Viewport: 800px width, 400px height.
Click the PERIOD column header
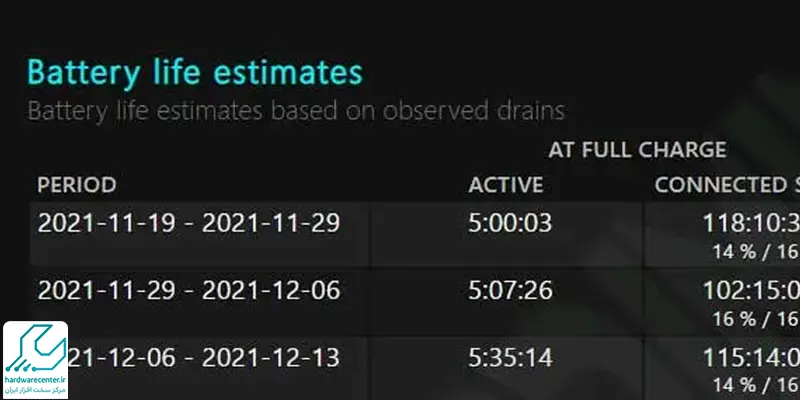coord(77,185)
